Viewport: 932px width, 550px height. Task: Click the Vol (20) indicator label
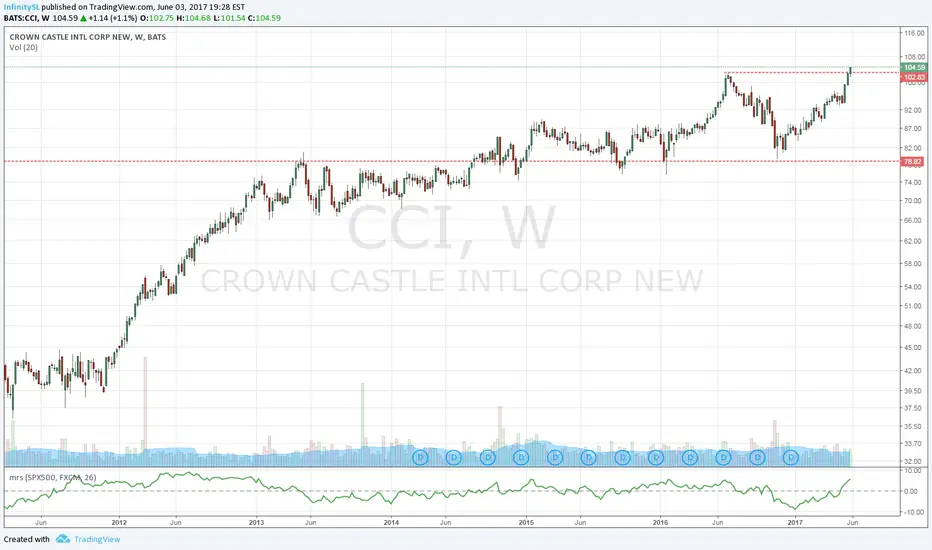23,48
